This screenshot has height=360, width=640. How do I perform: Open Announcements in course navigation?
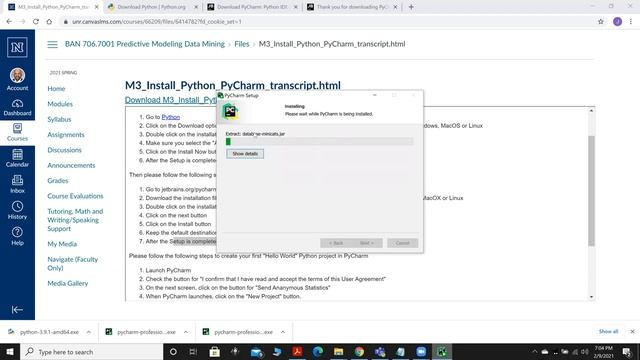click(x=71, y=165)
